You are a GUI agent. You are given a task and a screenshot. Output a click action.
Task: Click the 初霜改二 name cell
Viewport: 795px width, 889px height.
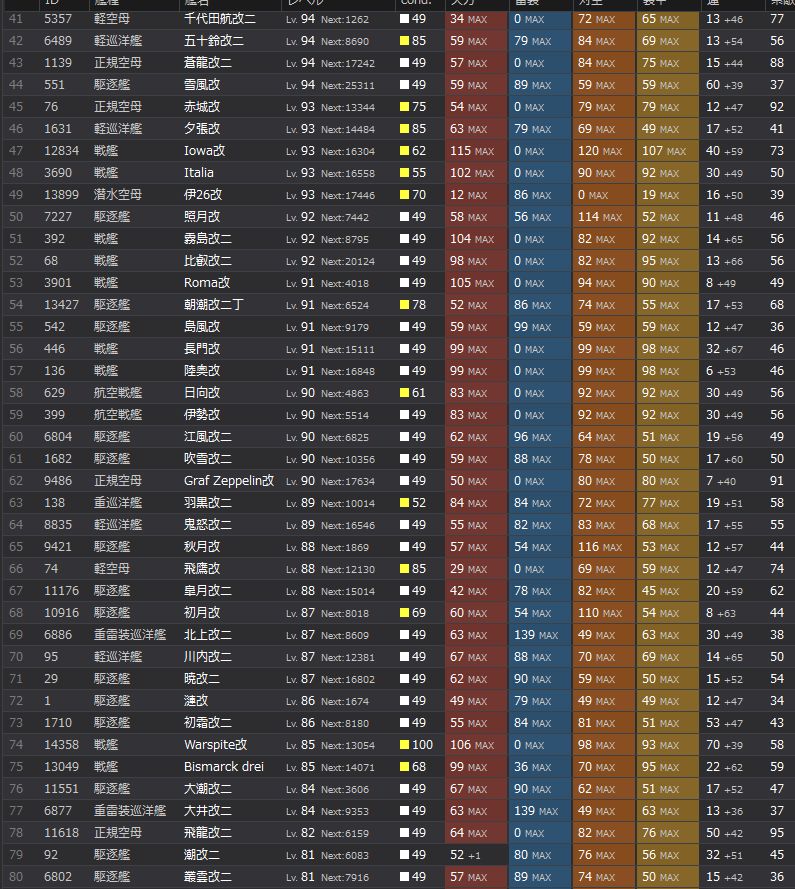(208, 723)
